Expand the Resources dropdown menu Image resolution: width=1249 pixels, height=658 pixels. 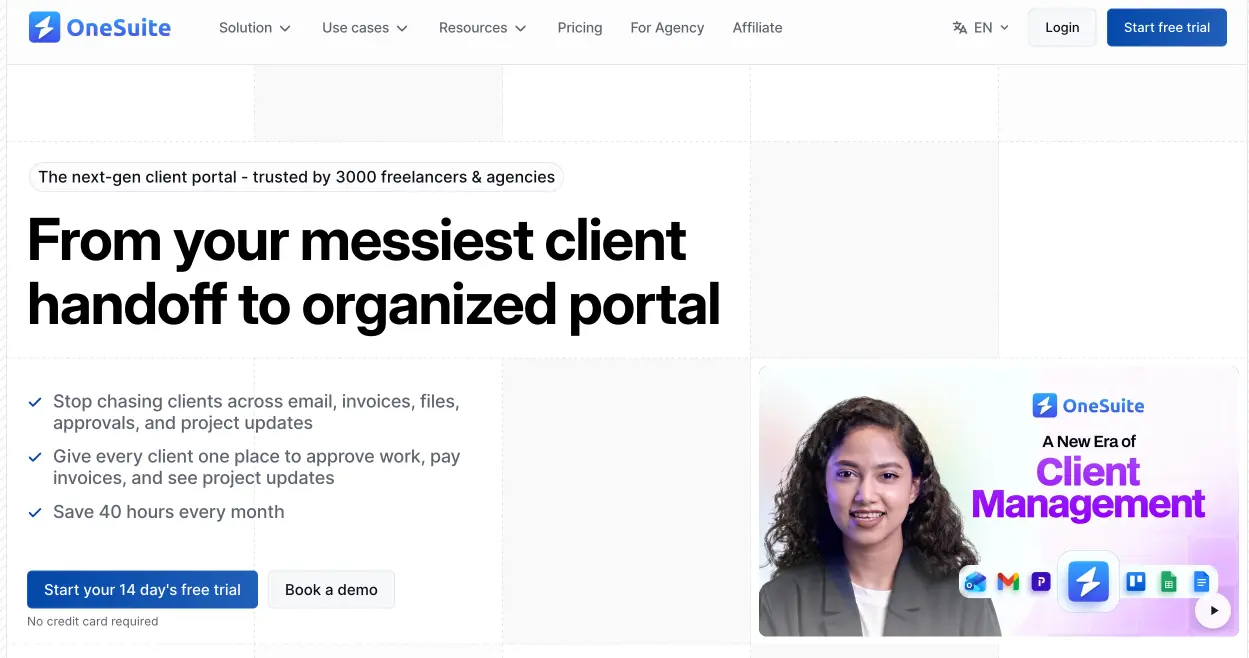[483, 28]
